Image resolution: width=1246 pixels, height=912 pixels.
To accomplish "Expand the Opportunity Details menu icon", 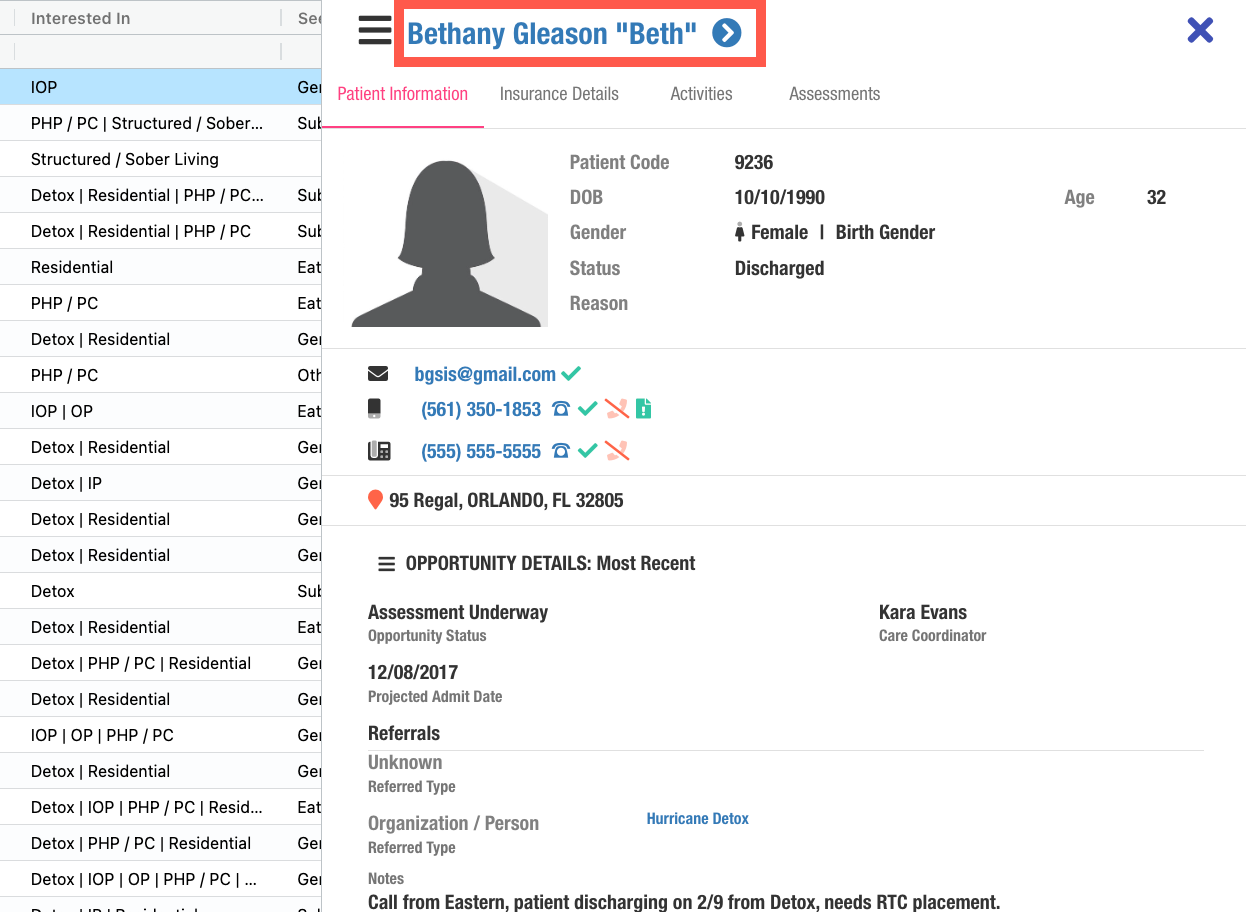I will coord(386,564).
